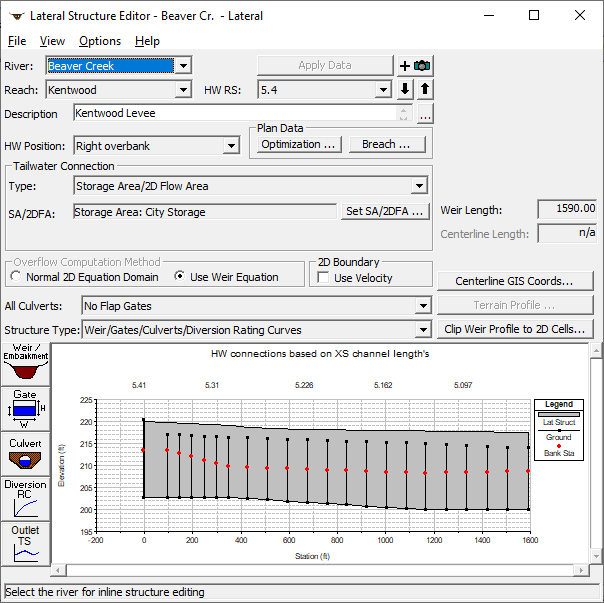Select Use Weir Equation radio button
This screenshot has height=603, width=604.
click(180, 277)
